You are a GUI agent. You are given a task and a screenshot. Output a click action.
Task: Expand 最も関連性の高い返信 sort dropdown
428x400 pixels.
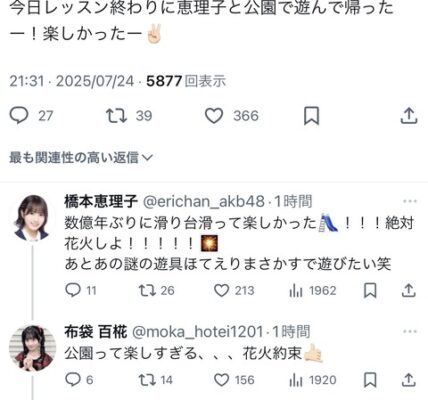[x=81, y=158]
